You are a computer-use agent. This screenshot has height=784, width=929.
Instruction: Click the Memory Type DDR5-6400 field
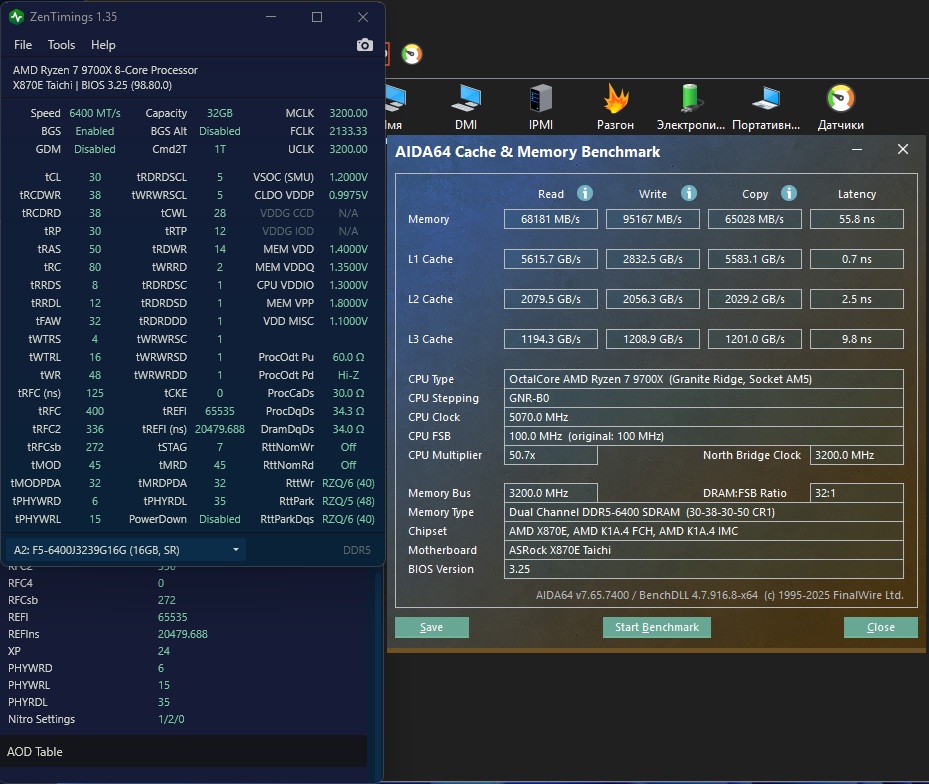click(703, 512)
